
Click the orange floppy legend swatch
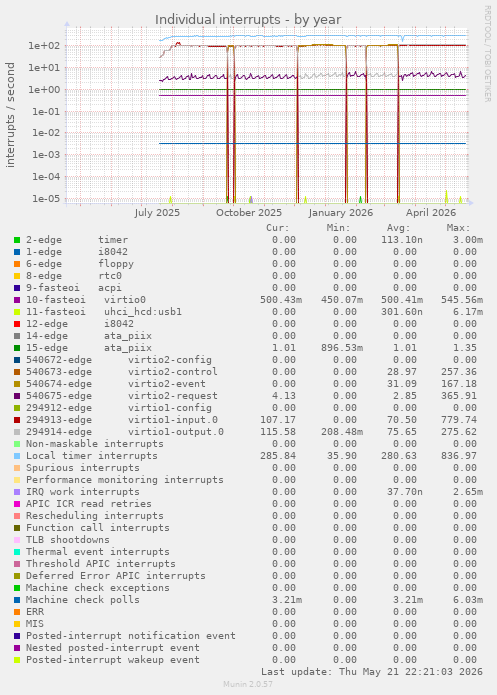[x=17, y=264]
